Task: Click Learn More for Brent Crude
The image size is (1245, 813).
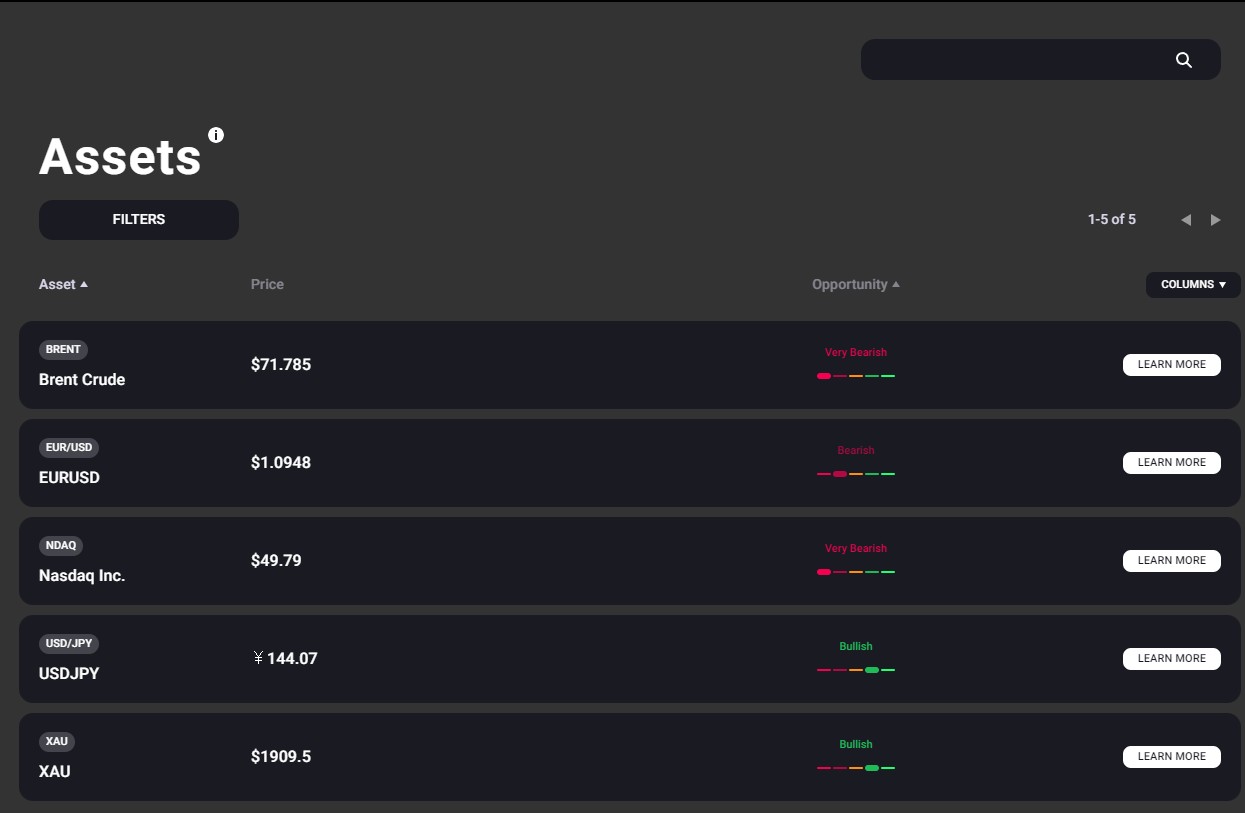Action: pyautogui.click(x=1171, y=365)
